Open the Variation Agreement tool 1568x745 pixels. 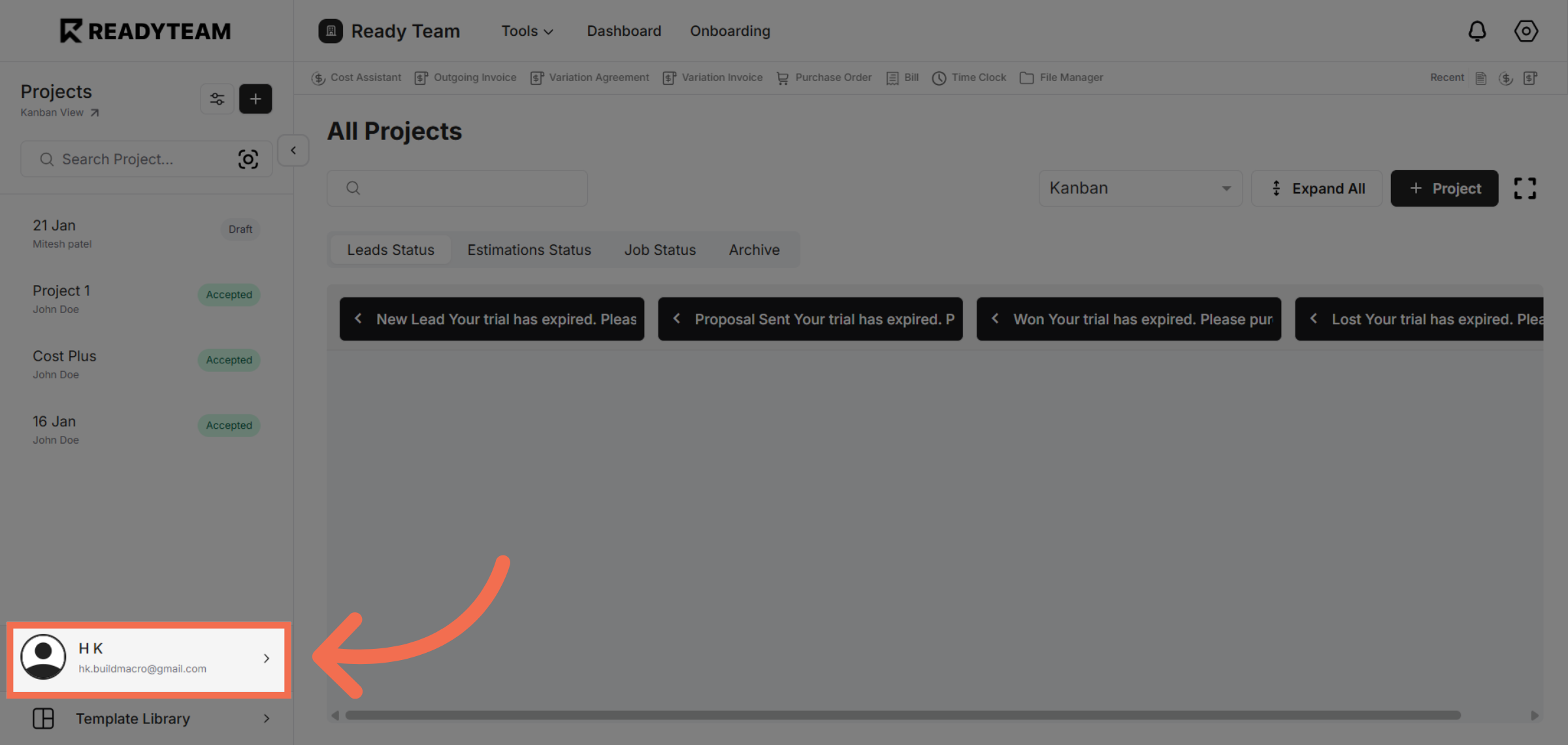[589, 77]
